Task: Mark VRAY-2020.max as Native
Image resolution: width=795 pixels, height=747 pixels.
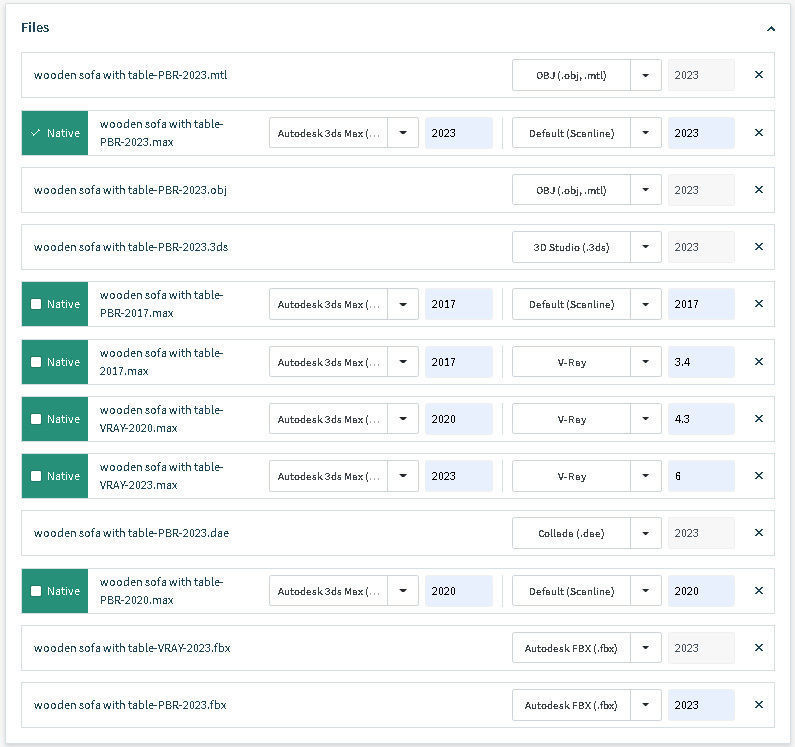Action: click(x=37, y=419)
